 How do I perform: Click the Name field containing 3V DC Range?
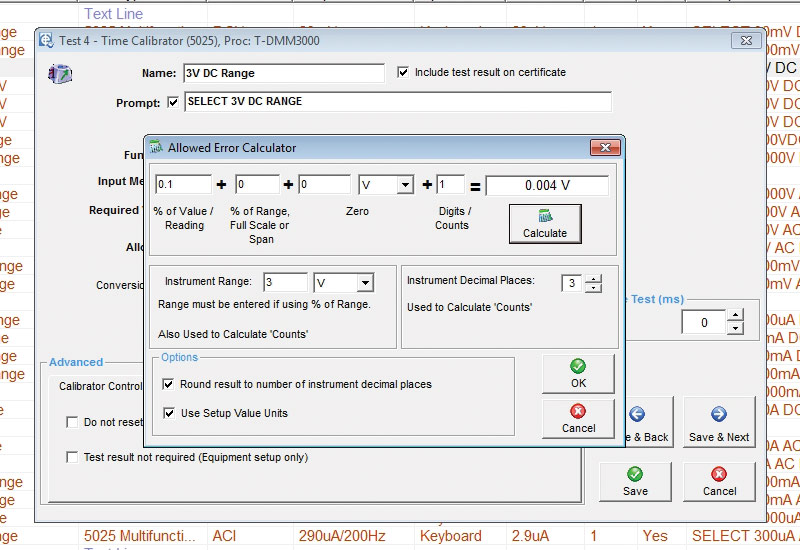[283, 73]
